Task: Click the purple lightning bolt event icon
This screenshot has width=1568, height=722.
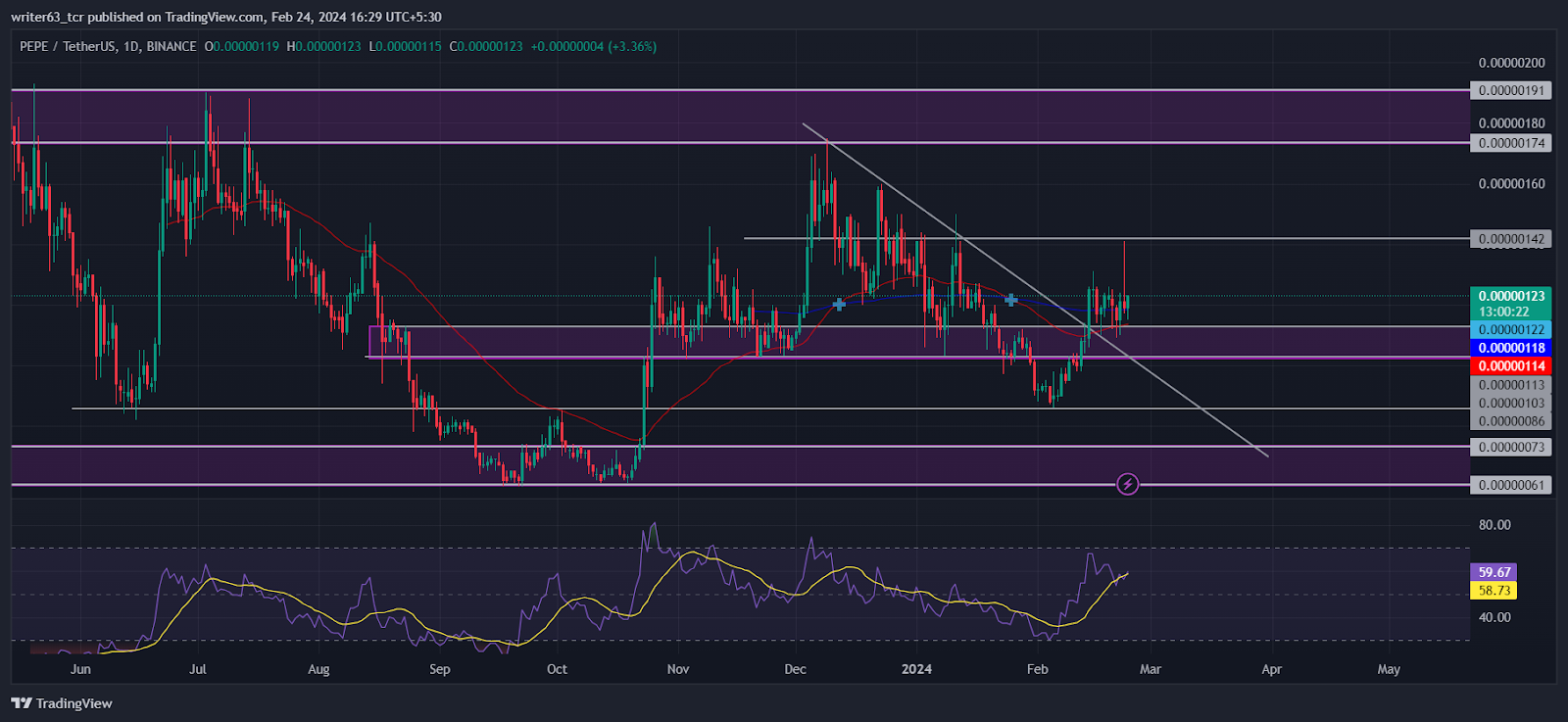Action: (1128, 484)
